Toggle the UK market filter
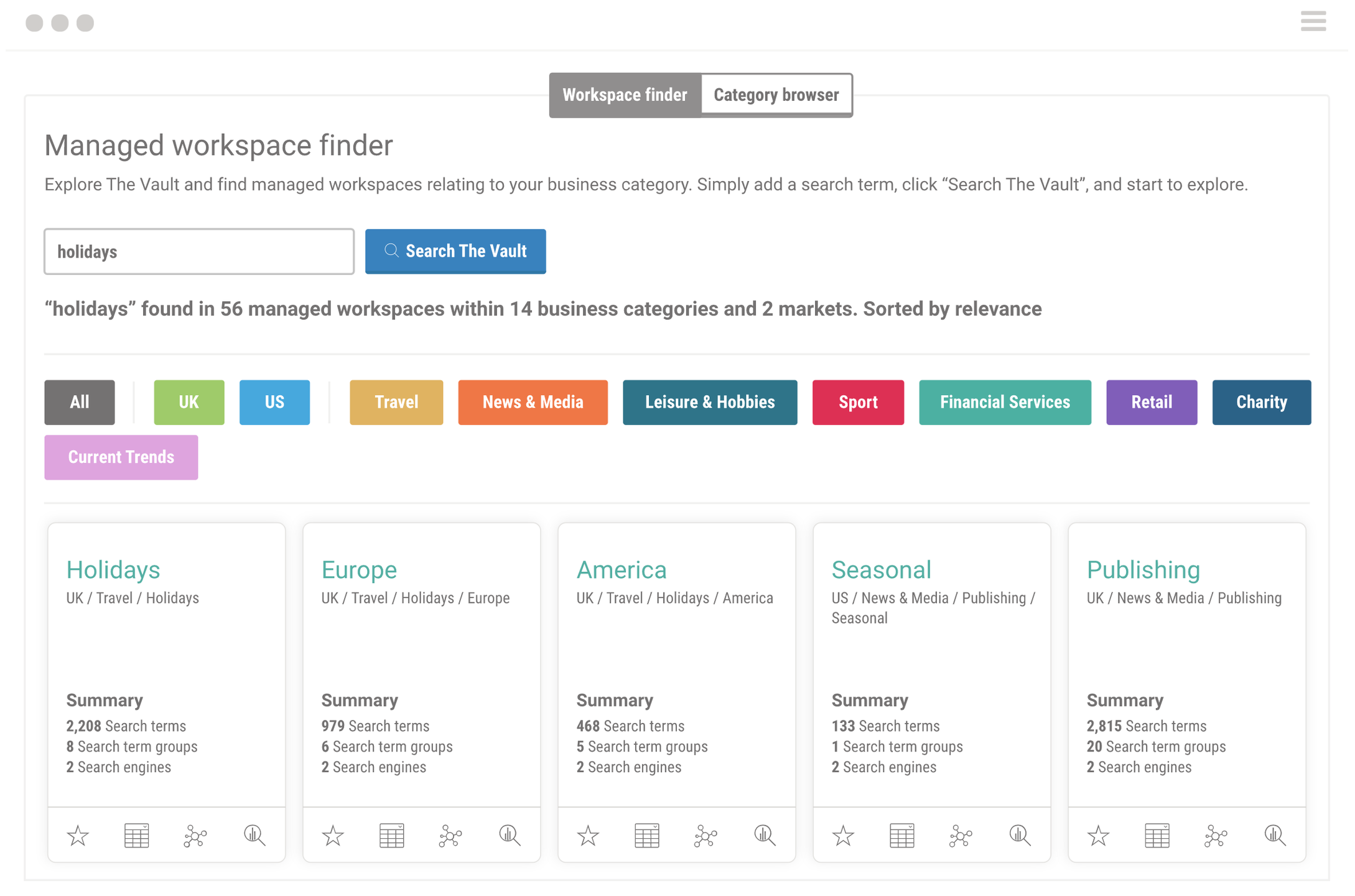This screenshot has width=1355, height=896. click(x=189, y=402)
